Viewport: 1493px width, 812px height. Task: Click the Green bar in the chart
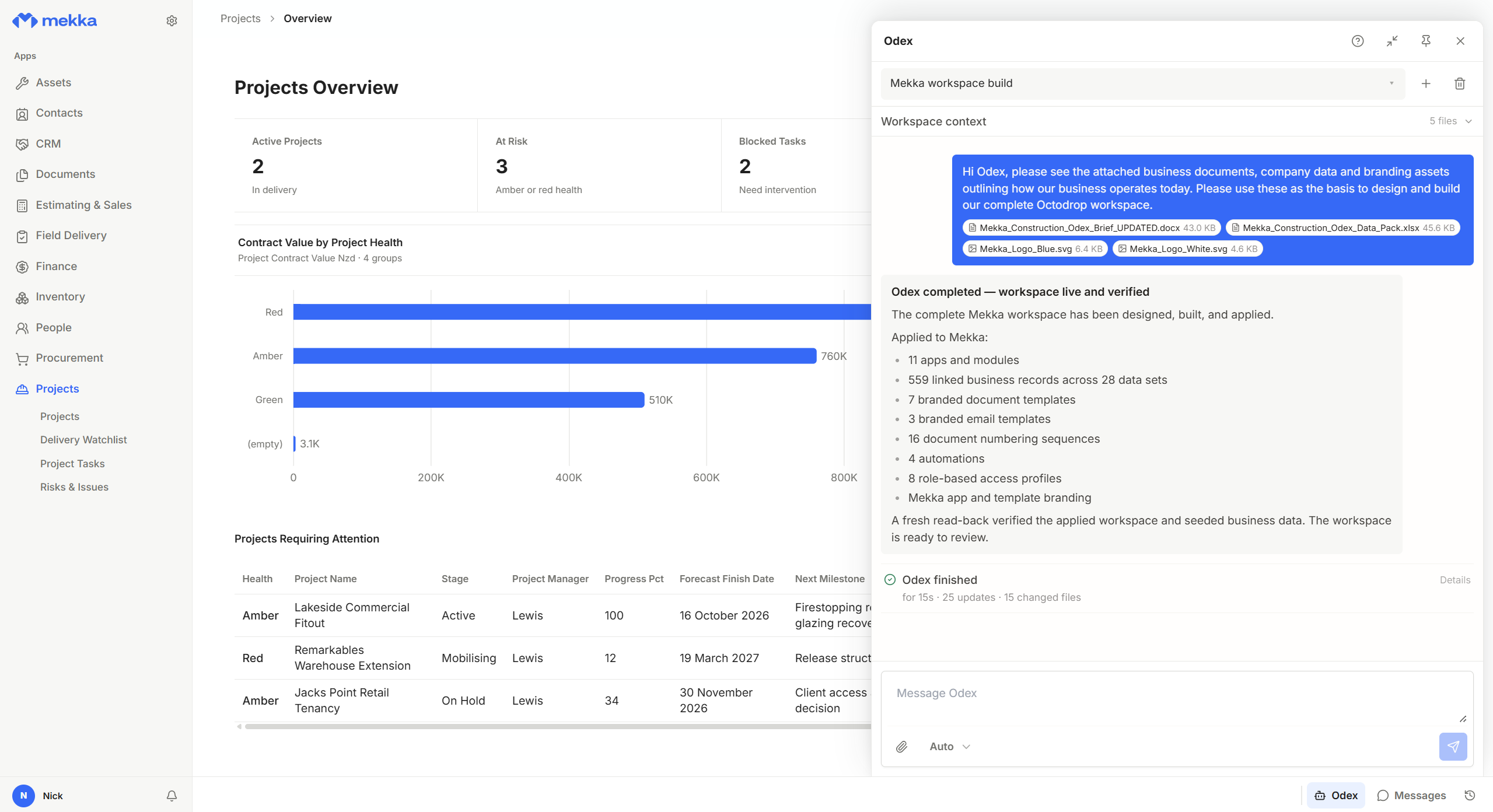pos(468,400)
